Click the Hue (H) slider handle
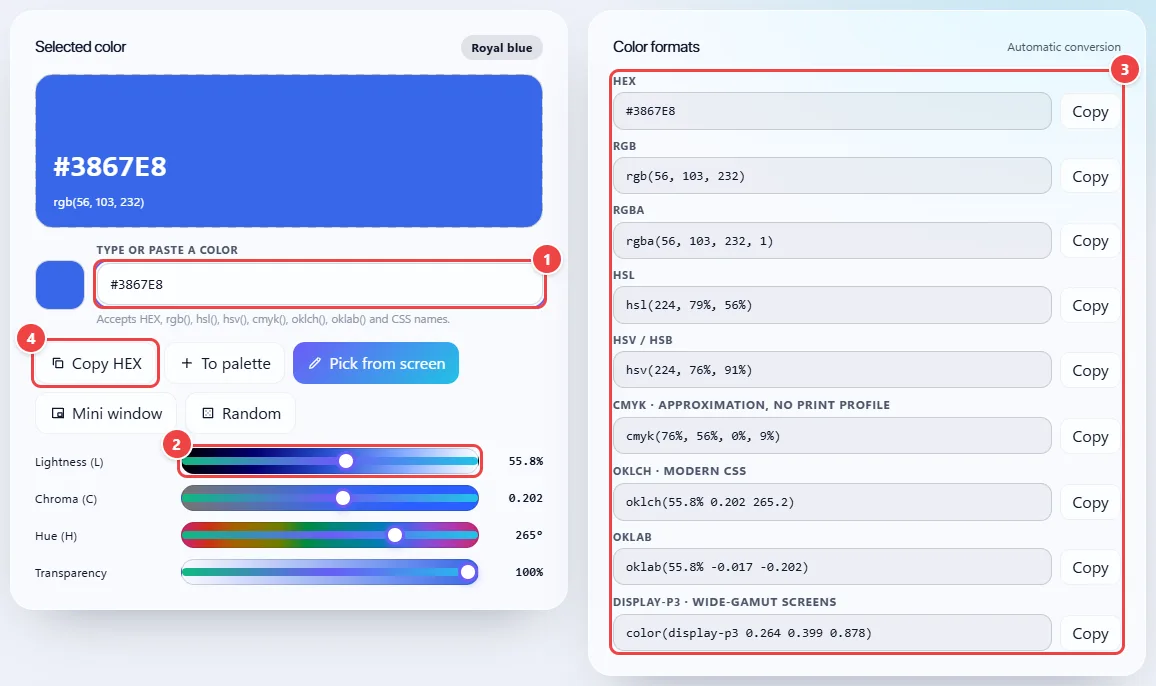The width and height of the screenshot is (1156, 686). click(395, 535)
